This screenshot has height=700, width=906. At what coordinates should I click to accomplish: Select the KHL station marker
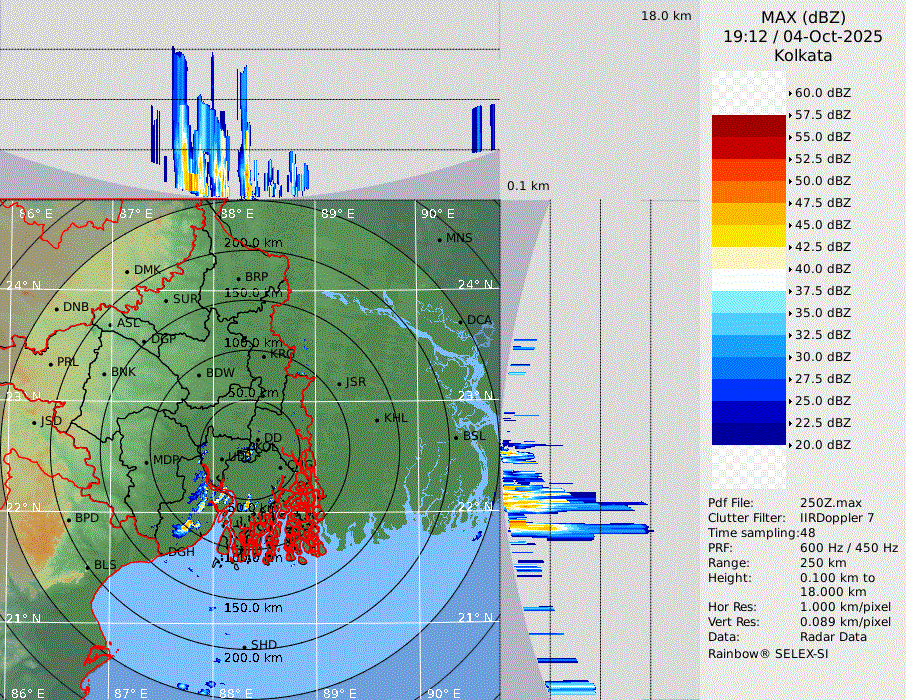(x=377, y=419)
